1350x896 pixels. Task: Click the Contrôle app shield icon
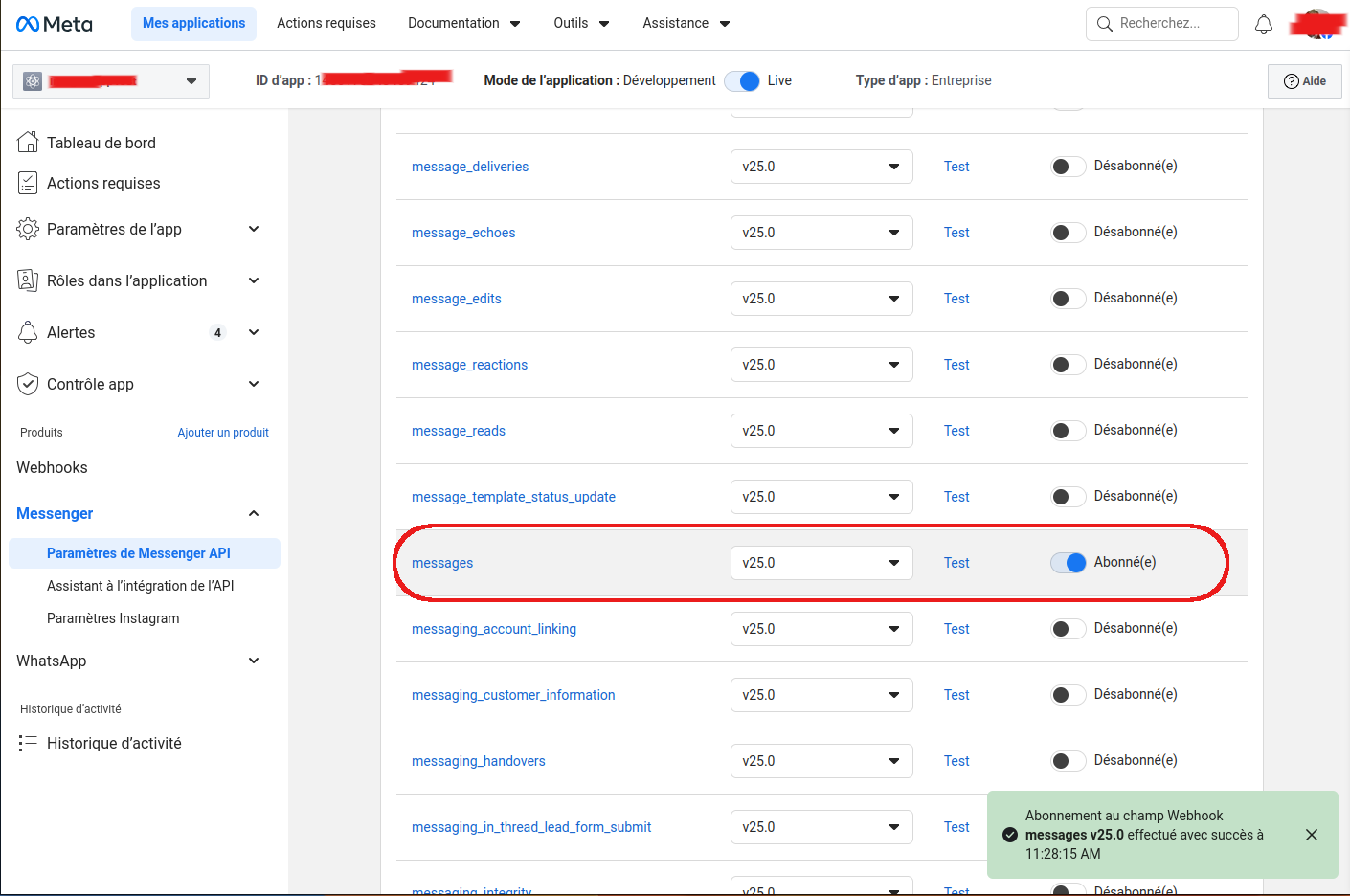point(28,384)
